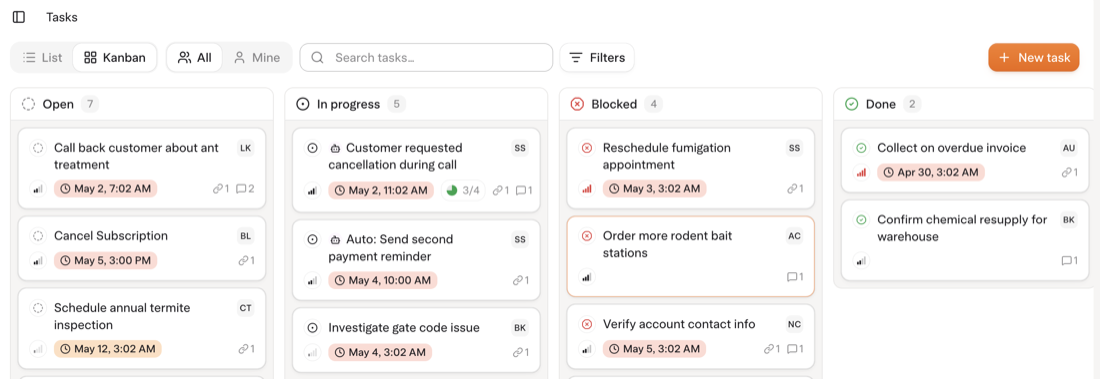Click AC assignee badge on rodent bait card
Image resolution: width=1100 pixels, height=379 pixels.
click(794, 236)
